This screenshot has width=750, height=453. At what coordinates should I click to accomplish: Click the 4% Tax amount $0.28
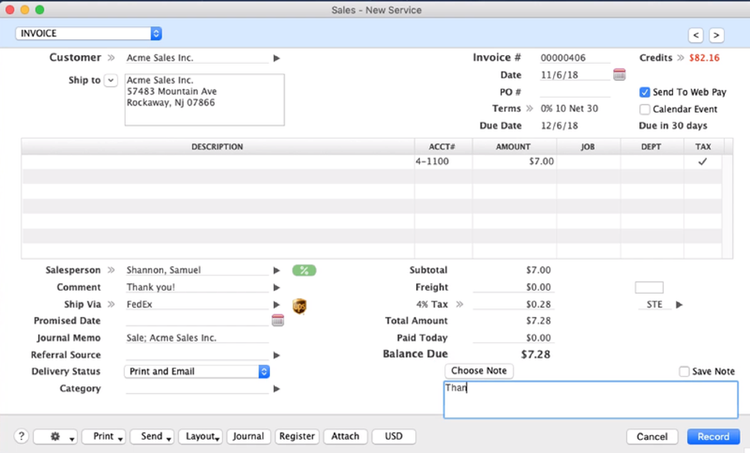[x=513, y=304]
